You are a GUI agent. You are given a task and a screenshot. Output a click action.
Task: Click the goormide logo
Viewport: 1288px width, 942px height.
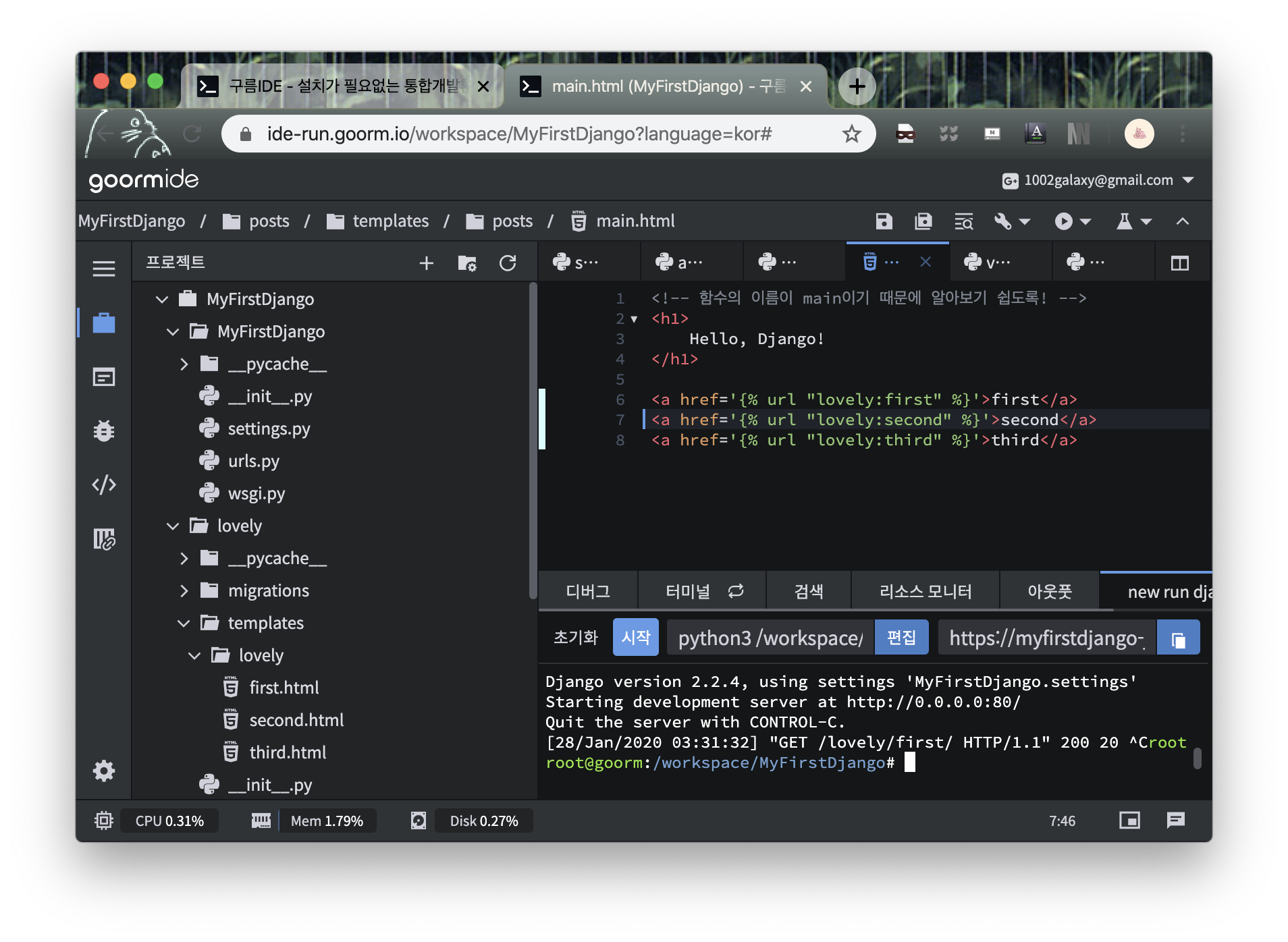click(x=144, y=179)
